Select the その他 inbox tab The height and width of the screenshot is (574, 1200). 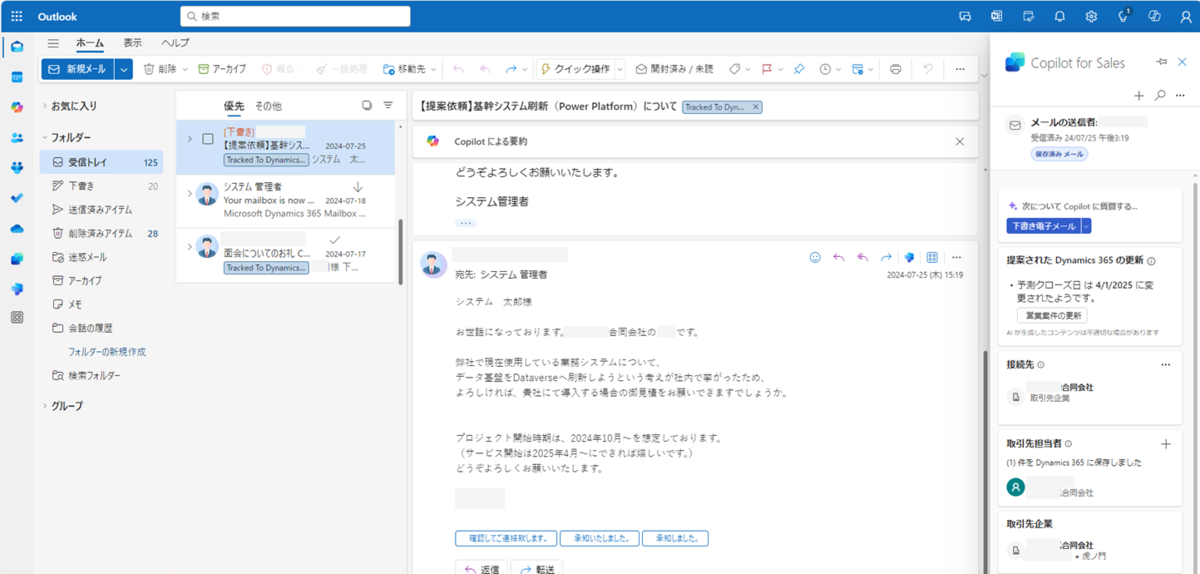(268, 105)
